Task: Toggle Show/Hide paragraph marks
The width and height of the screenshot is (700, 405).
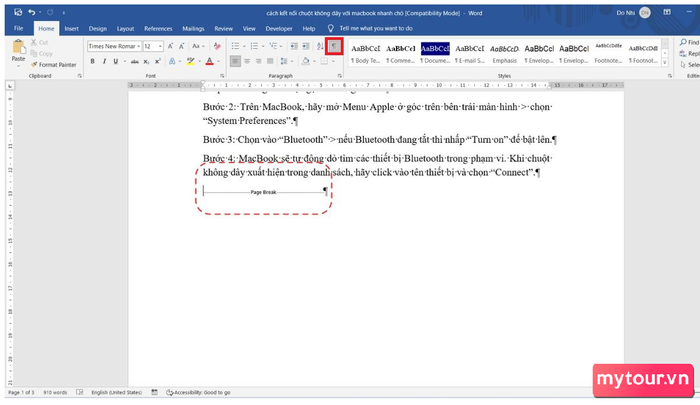Action: 334,46
